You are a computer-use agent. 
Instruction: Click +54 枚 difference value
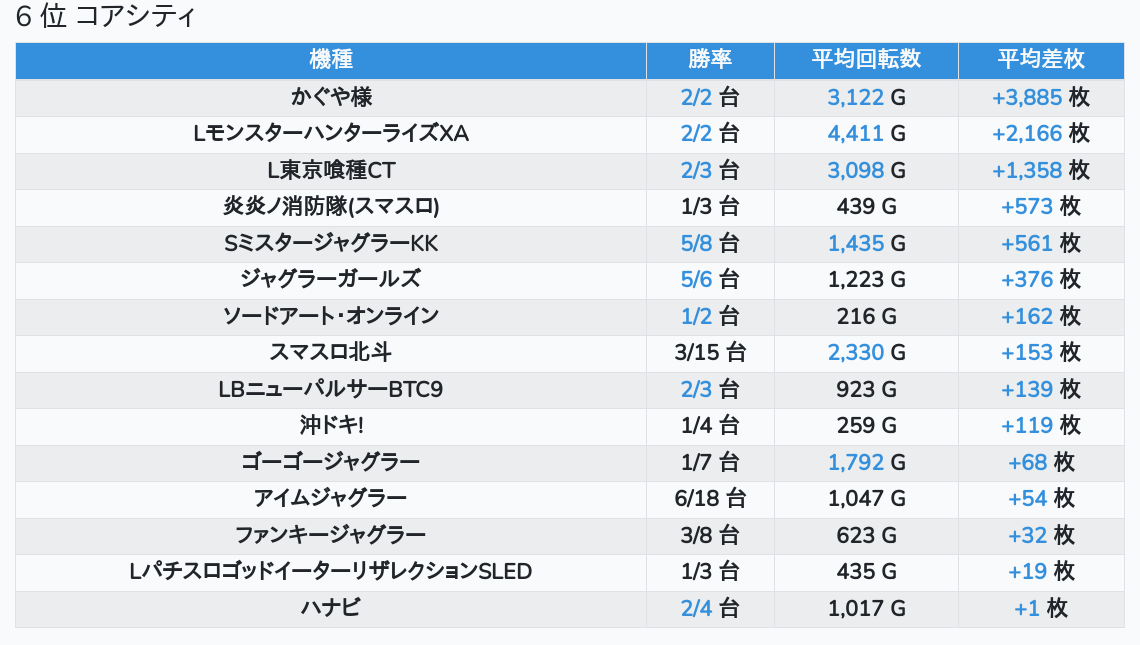click(x=1040, y=499)
